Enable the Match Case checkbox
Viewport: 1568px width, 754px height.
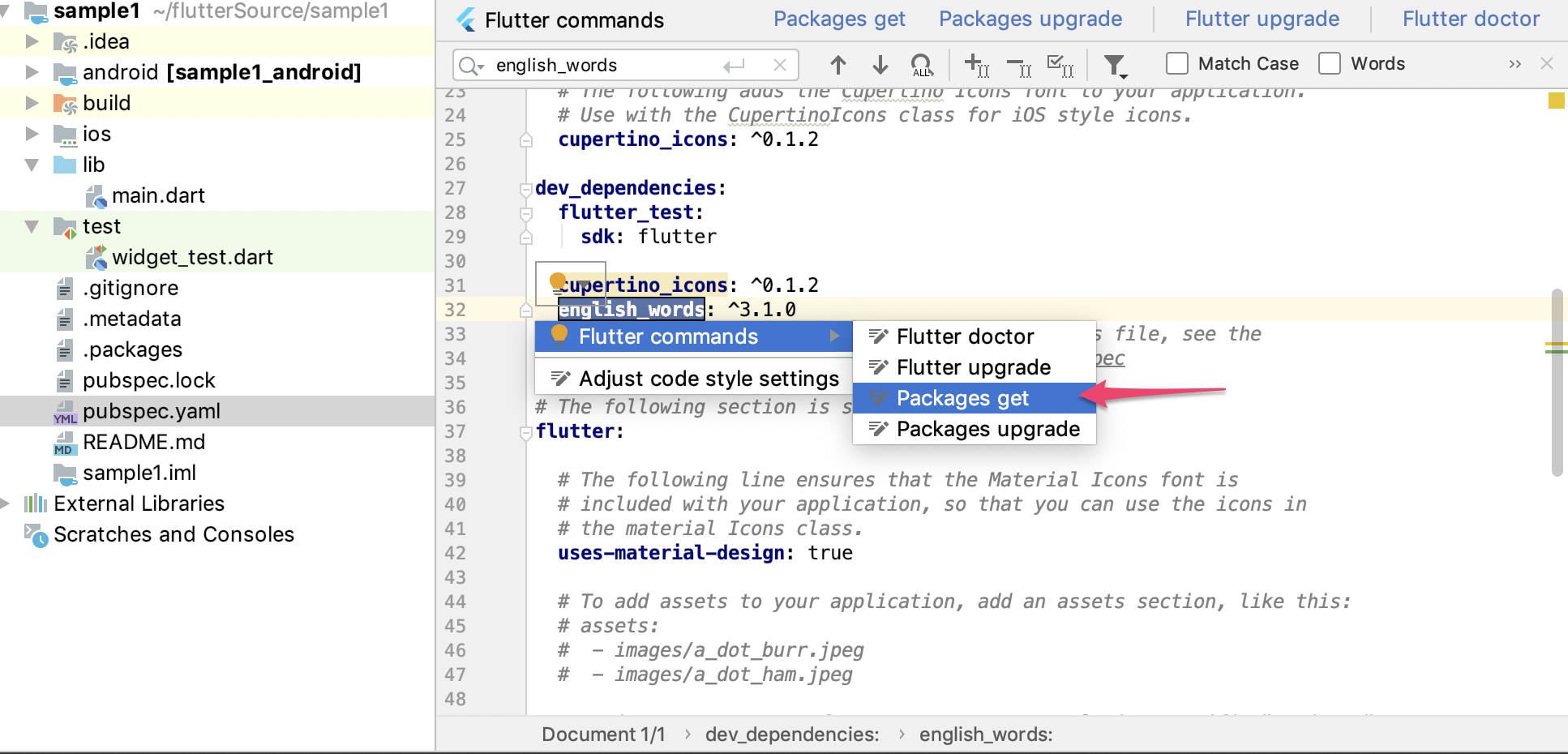(x=1176, y=63)
